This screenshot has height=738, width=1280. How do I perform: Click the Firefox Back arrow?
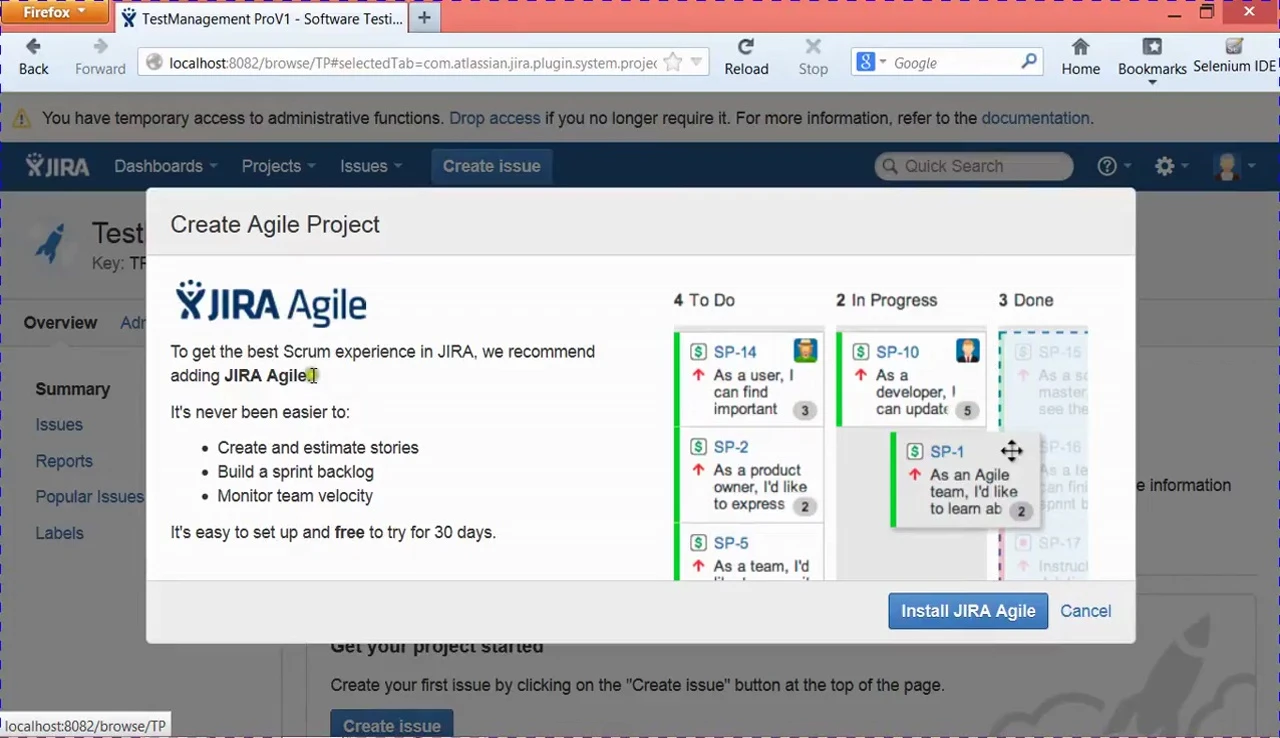[x=33, y=46]
